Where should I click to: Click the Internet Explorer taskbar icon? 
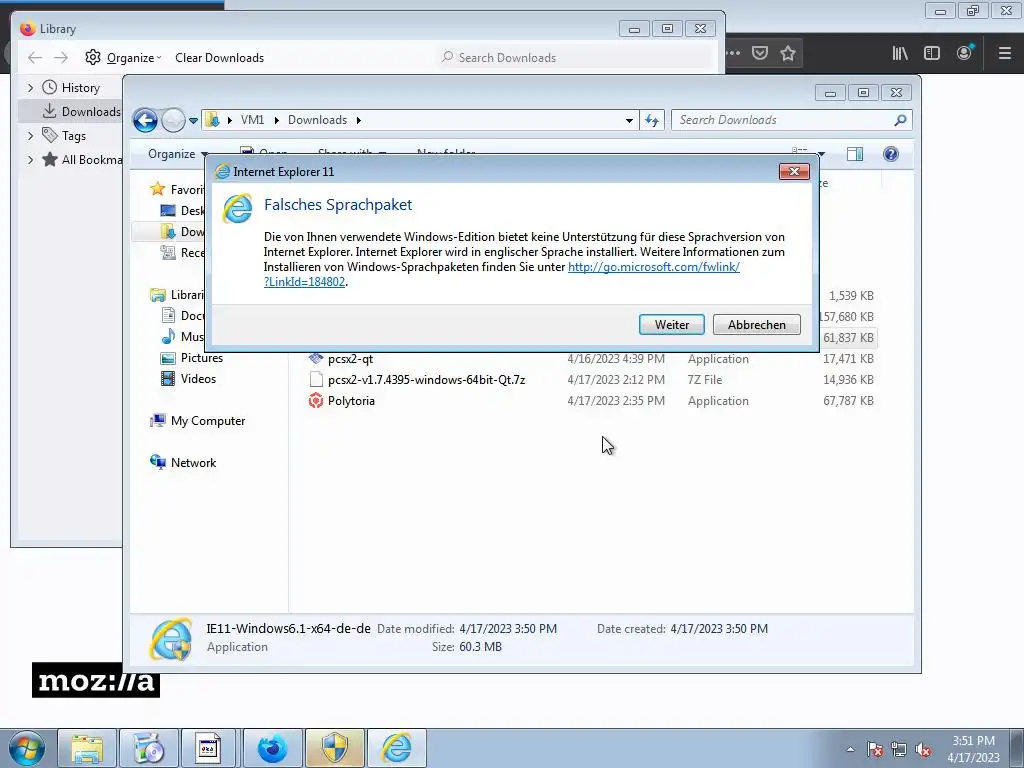point(396,748)
